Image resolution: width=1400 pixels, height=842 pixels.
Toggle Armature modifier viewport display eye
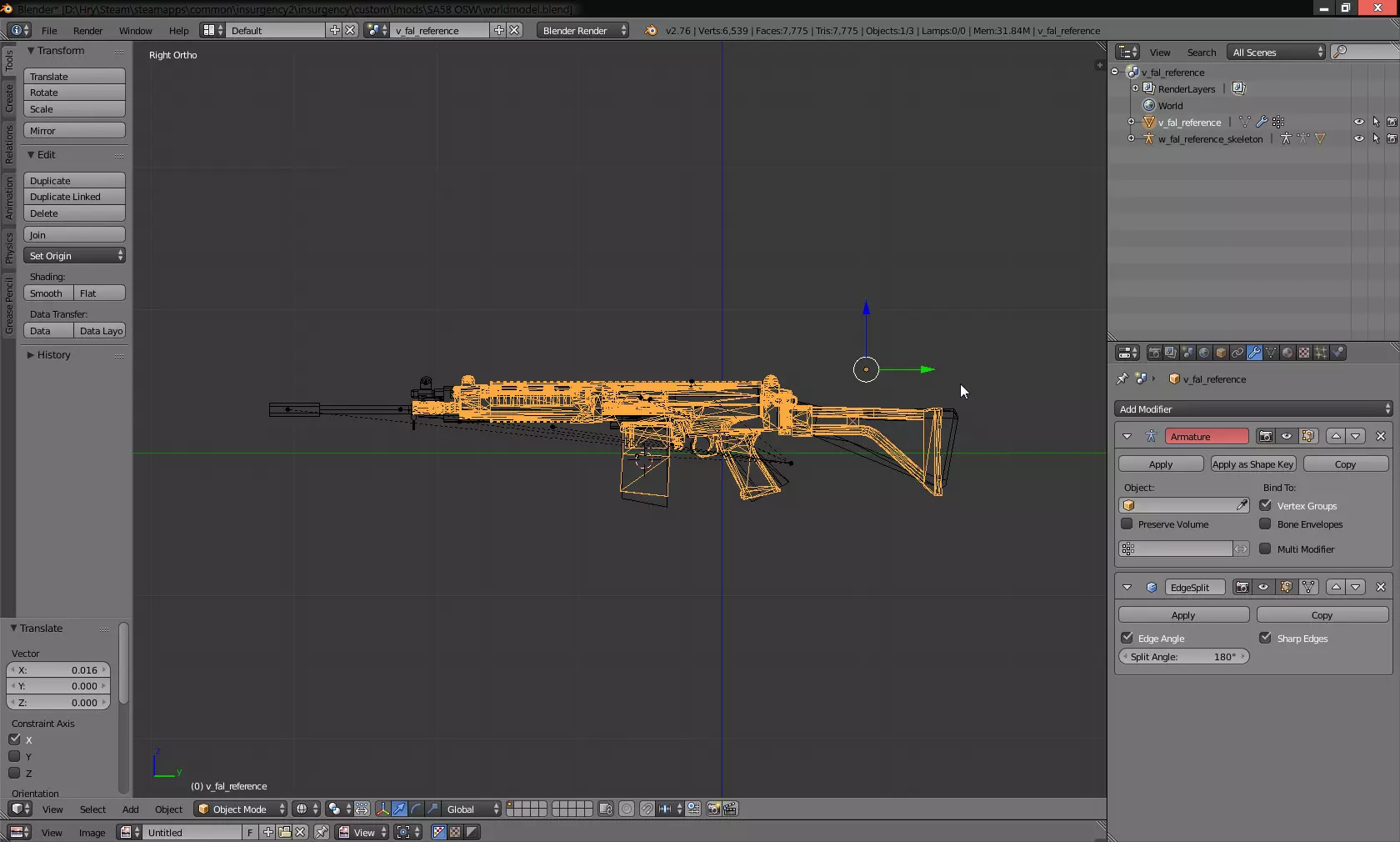click(1287, 436)
